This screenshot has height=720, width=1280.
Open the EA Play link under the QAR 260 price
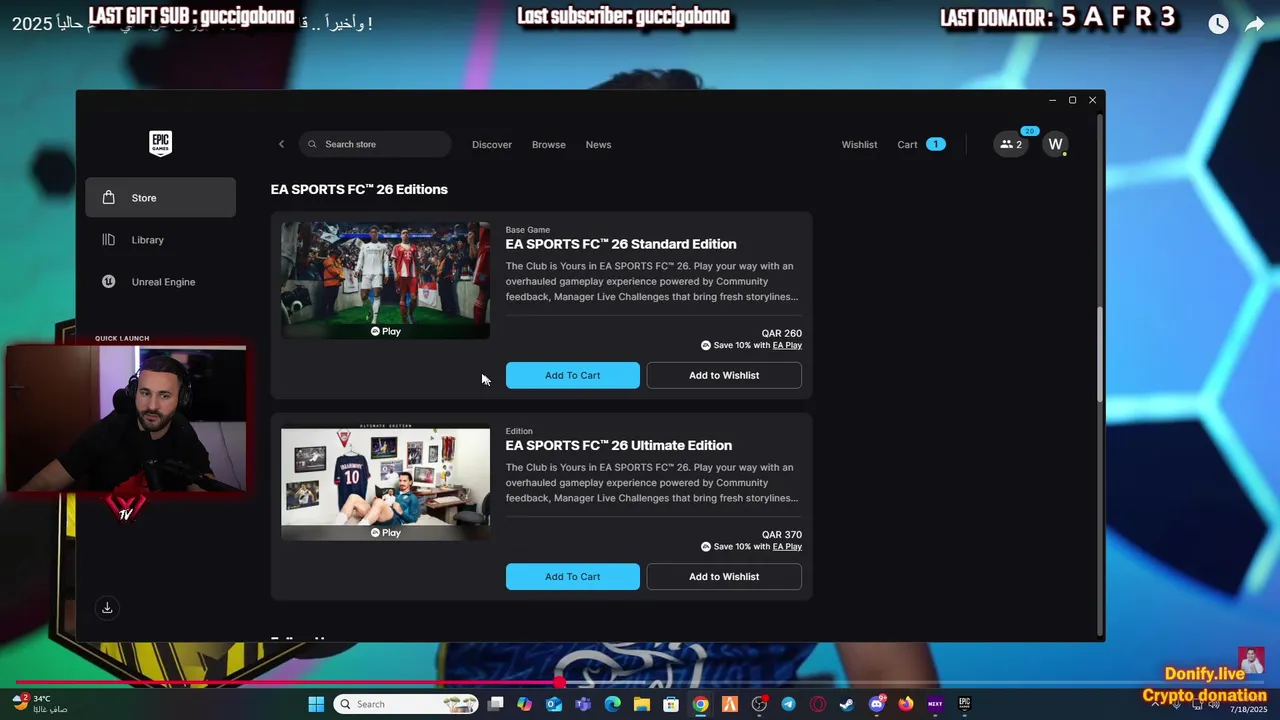point(787,346)
